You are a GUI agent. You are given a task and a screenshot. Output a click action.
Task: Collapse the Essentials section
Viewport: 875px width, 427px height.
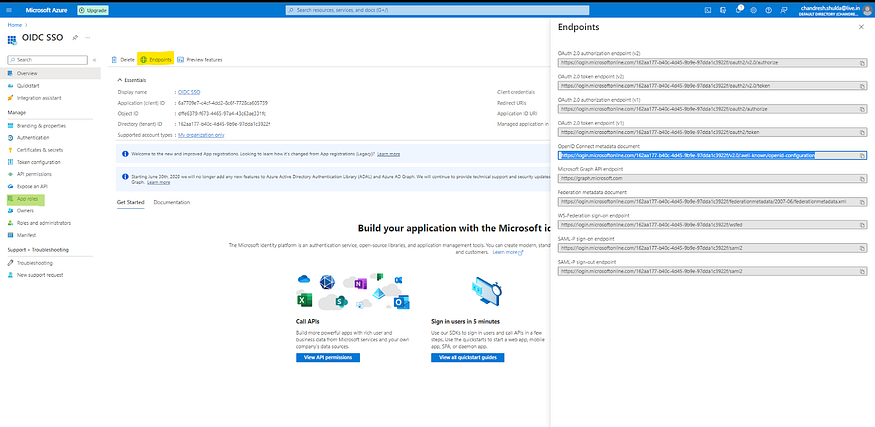pyautogui.click(x=132, y=80)
